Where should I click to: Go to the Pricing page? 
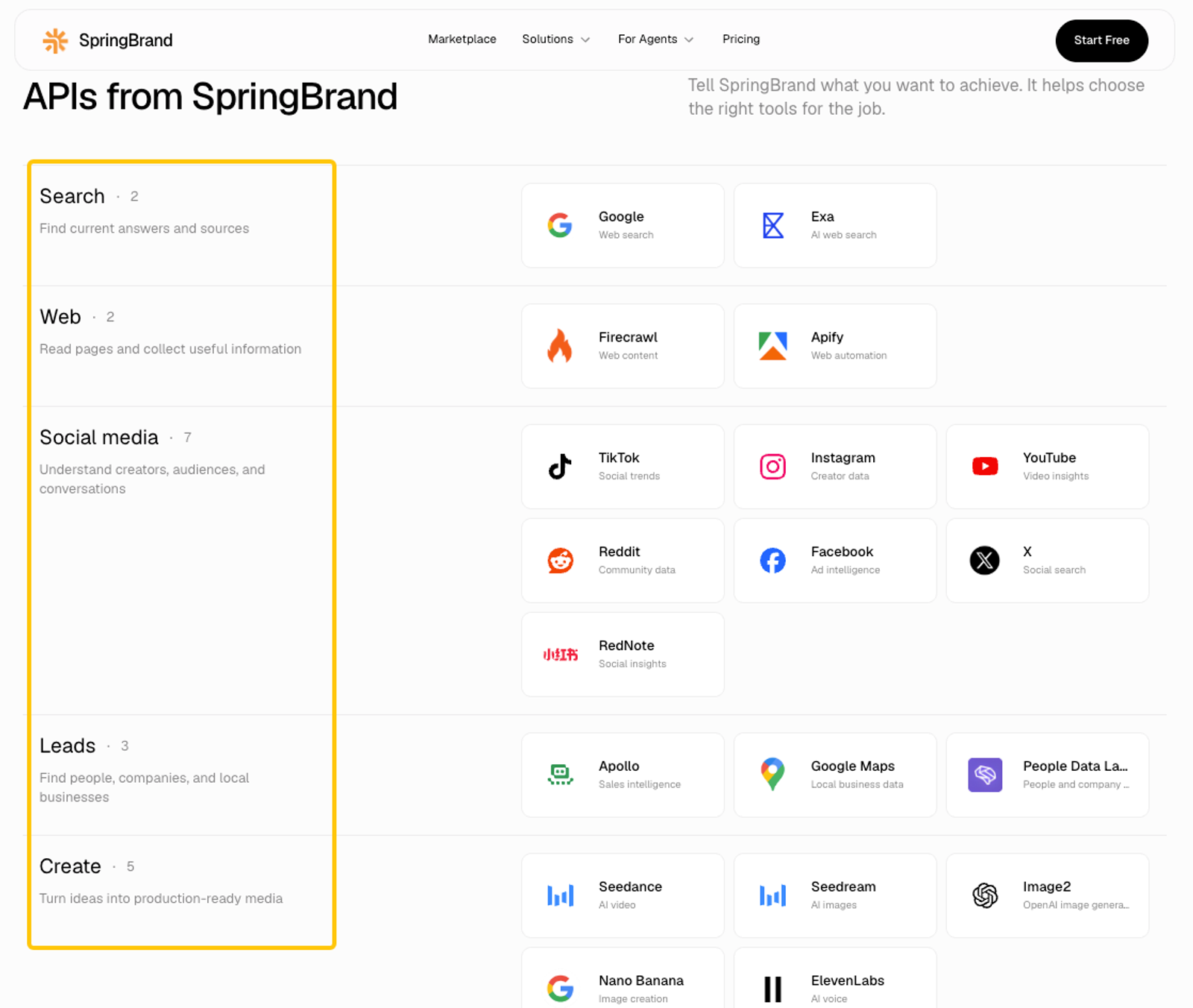pyautogui.click(x=741, y=39)
